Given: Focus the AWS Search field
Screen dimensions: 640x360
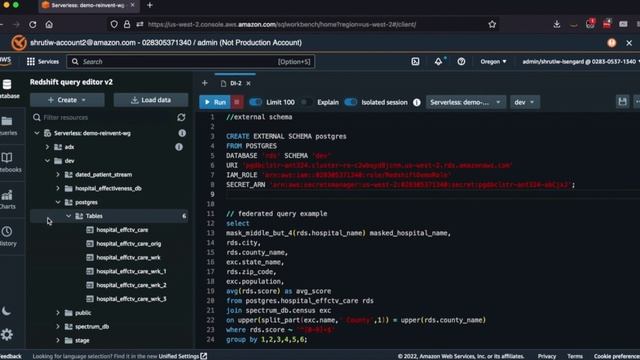Looking at the screenshot, I should 191,62.
